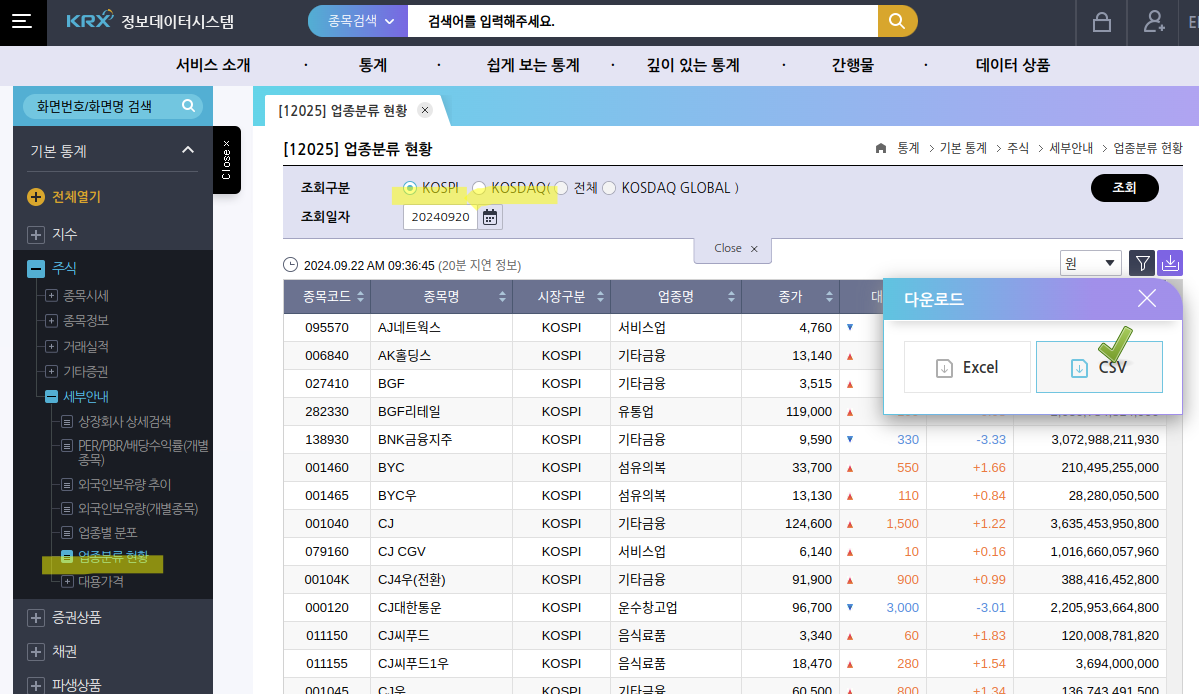
Task: Select the KOSPI radio button
Action: tap(410, 188)
